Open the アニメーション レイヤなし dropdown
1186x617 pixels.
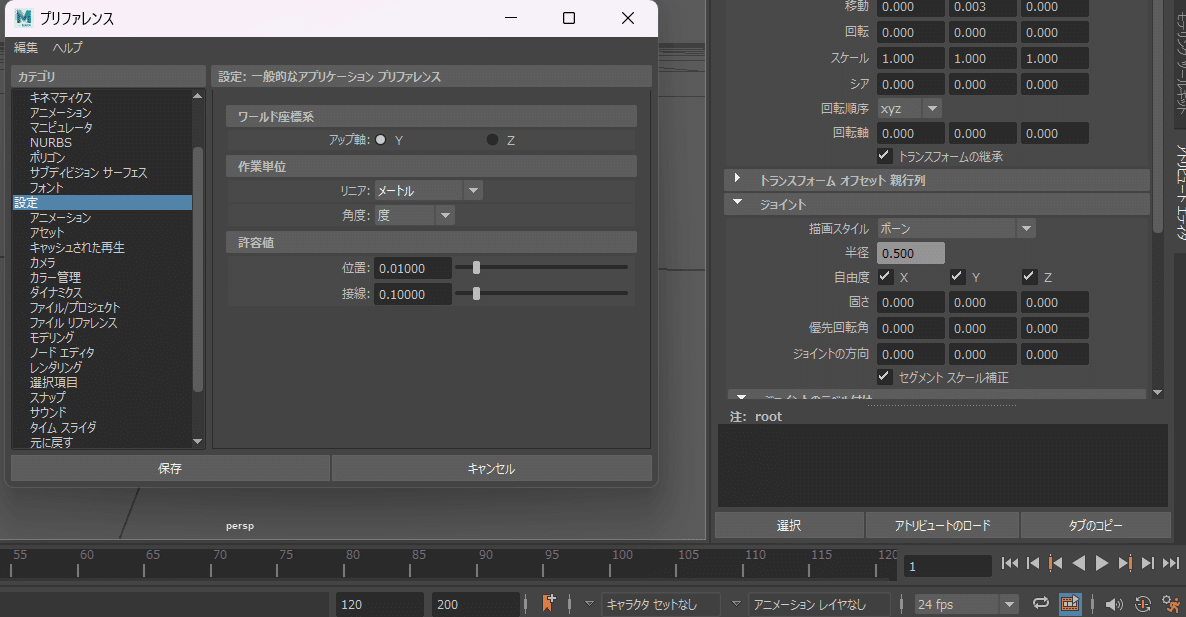(x=736, y=604)
